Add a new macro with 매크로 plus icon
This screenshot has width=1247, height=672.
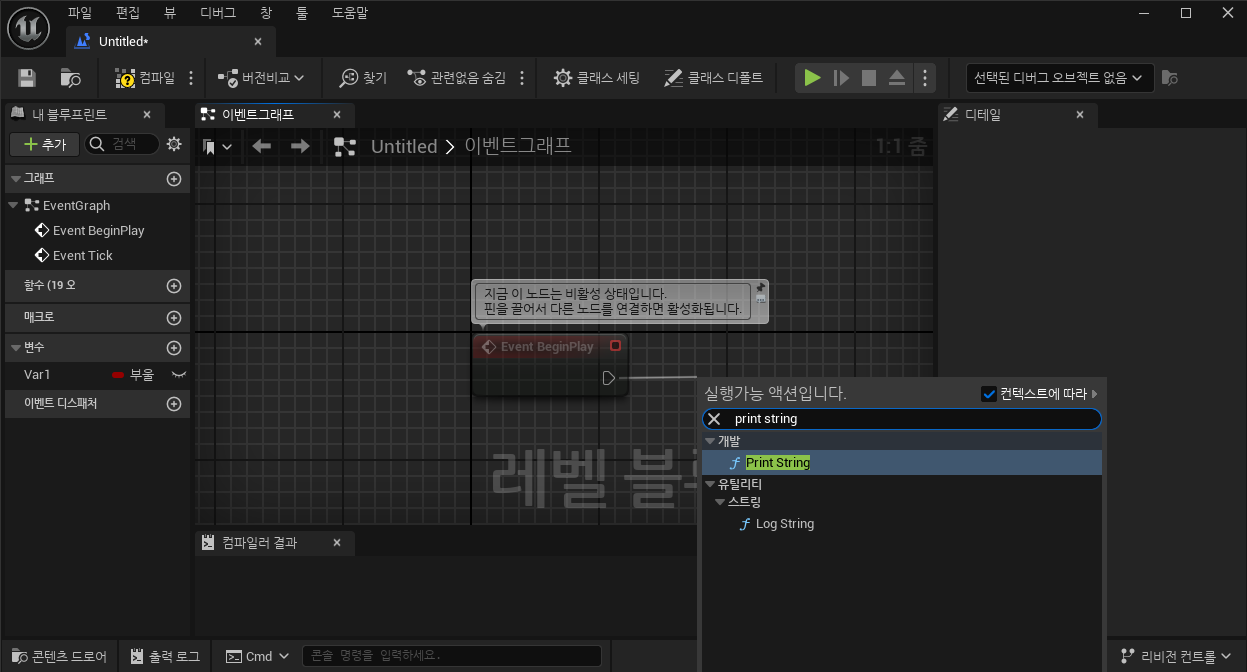click(x=174, y=318)
